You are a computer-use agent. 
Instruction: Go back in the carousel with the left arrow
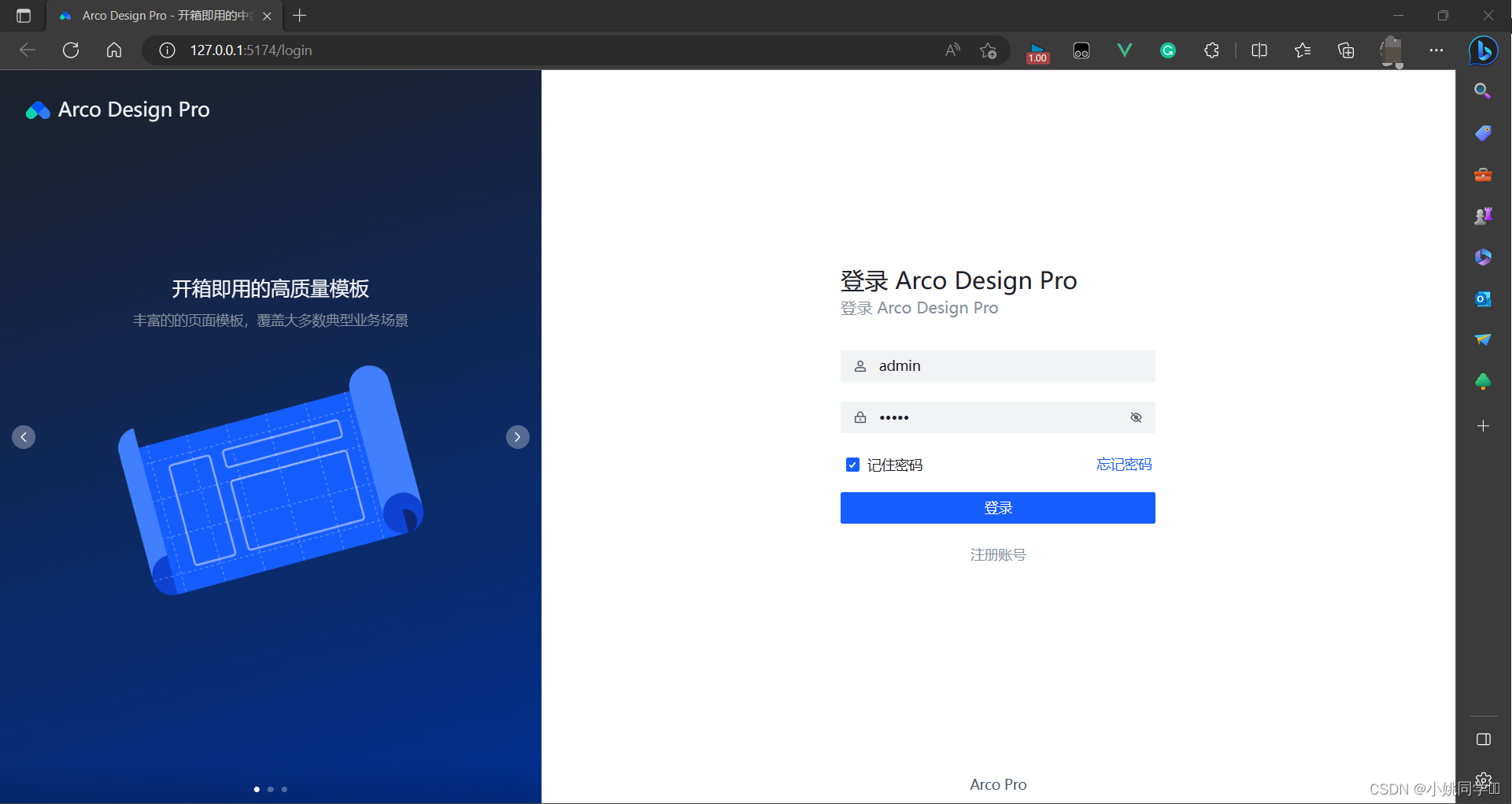(x=24, y=436)
